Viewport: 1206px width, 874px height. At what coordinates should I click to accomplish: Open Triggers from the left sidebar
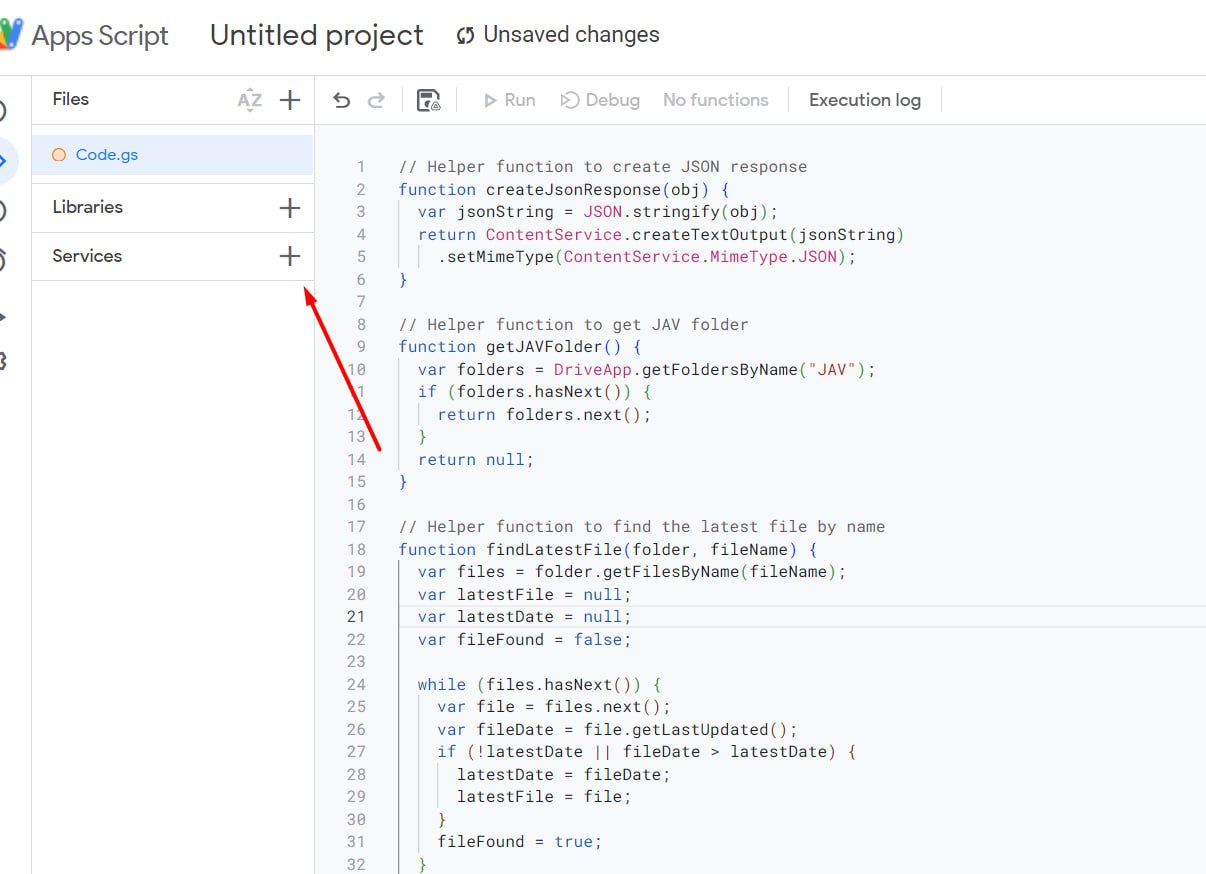[4, 260]
